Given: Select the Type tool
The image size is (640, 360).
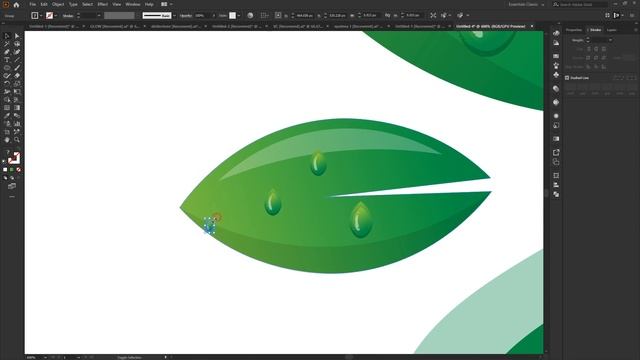Looking at the screenshot, I should point(7,60).
